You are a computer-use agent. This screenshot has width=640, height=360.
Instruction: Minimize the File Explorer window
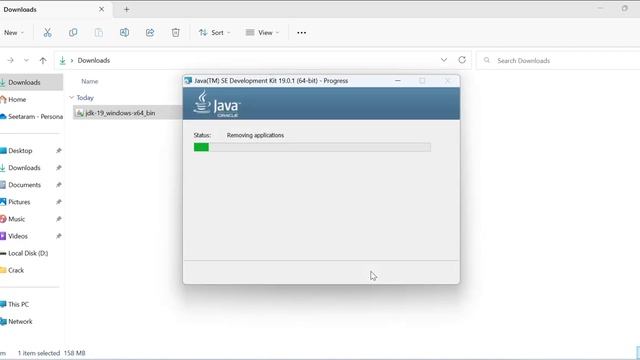pos(600,8)
